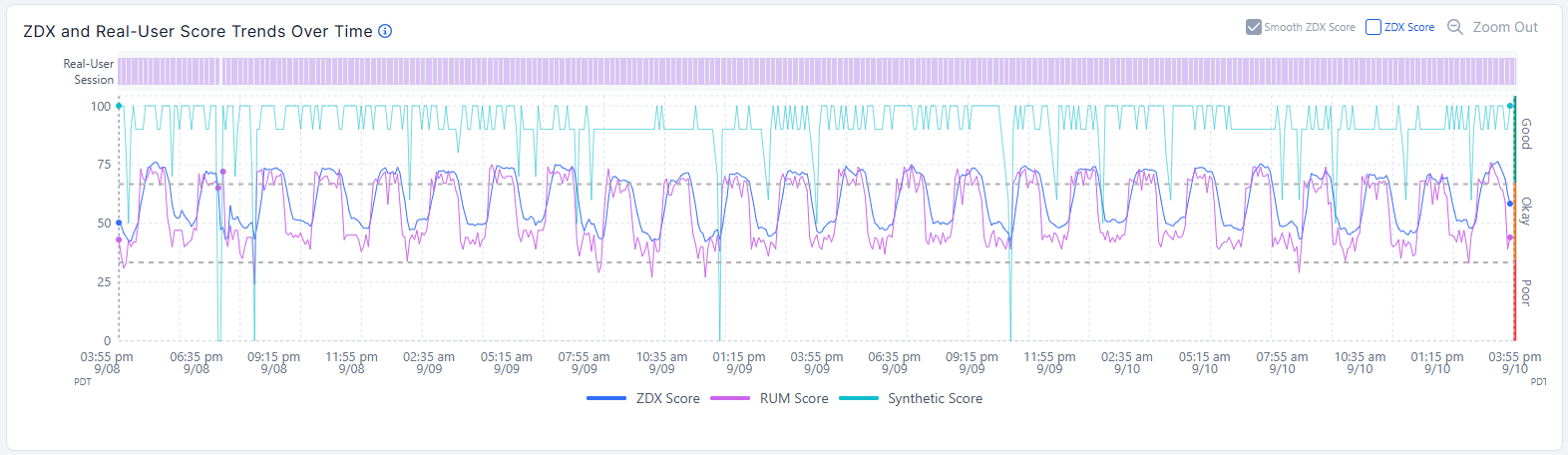The height and width of the screenshot is (455, 1568).
Task: Click the '03:55 pm 9/09' axis label
Action: coord(817,362)
